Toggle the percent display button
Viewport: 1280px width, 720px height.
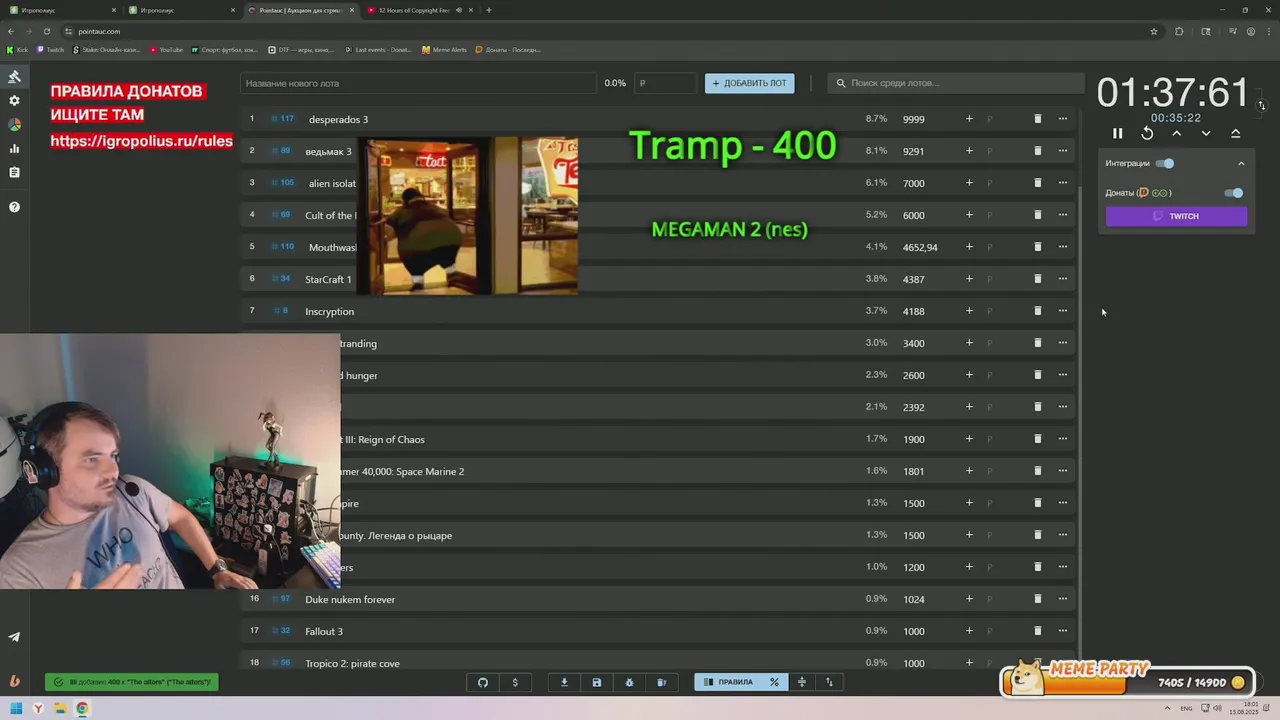coord(774,682)
